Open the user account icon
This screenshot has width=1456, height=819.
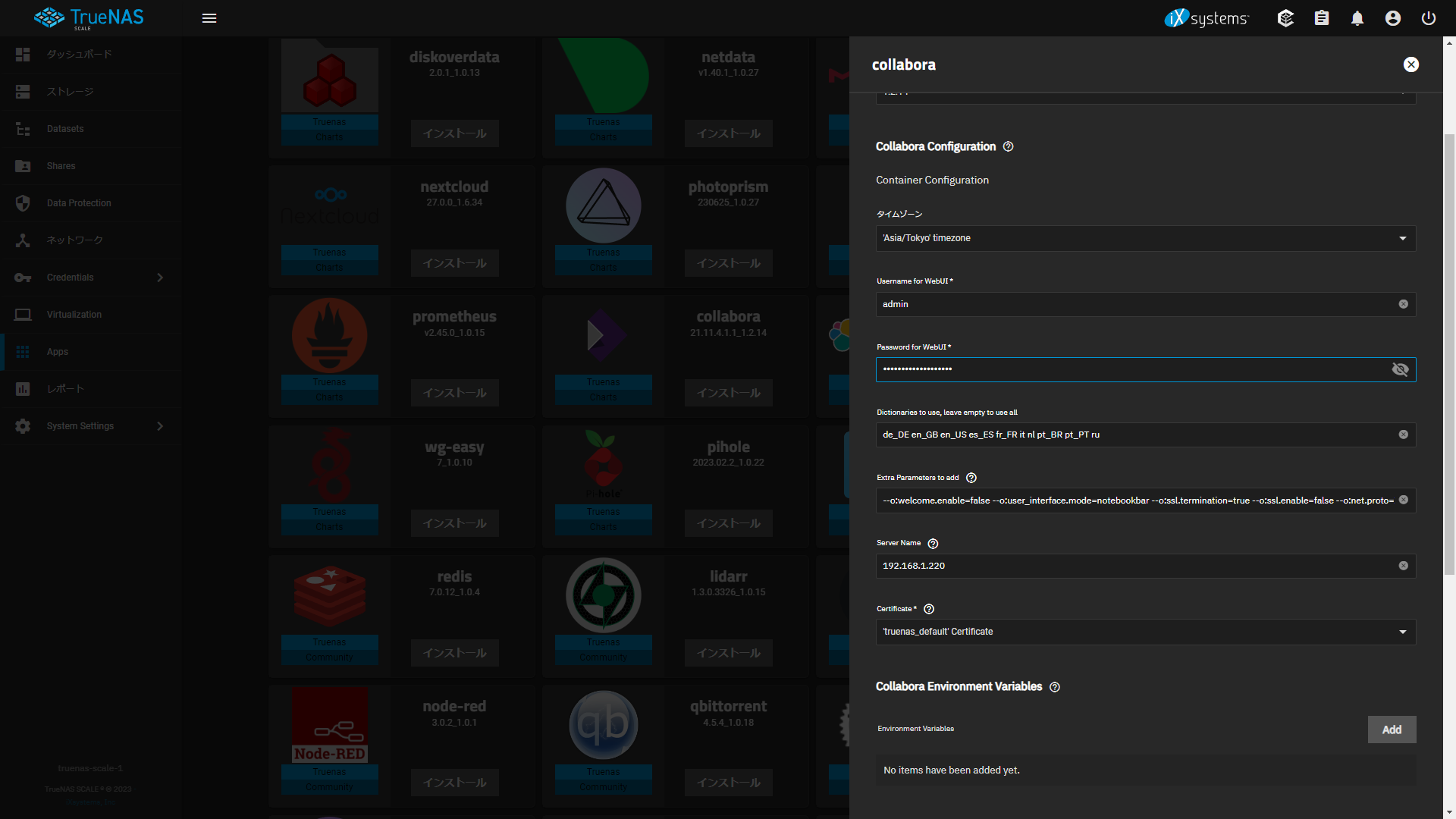pyautogui.click(x=1393, y=18)
